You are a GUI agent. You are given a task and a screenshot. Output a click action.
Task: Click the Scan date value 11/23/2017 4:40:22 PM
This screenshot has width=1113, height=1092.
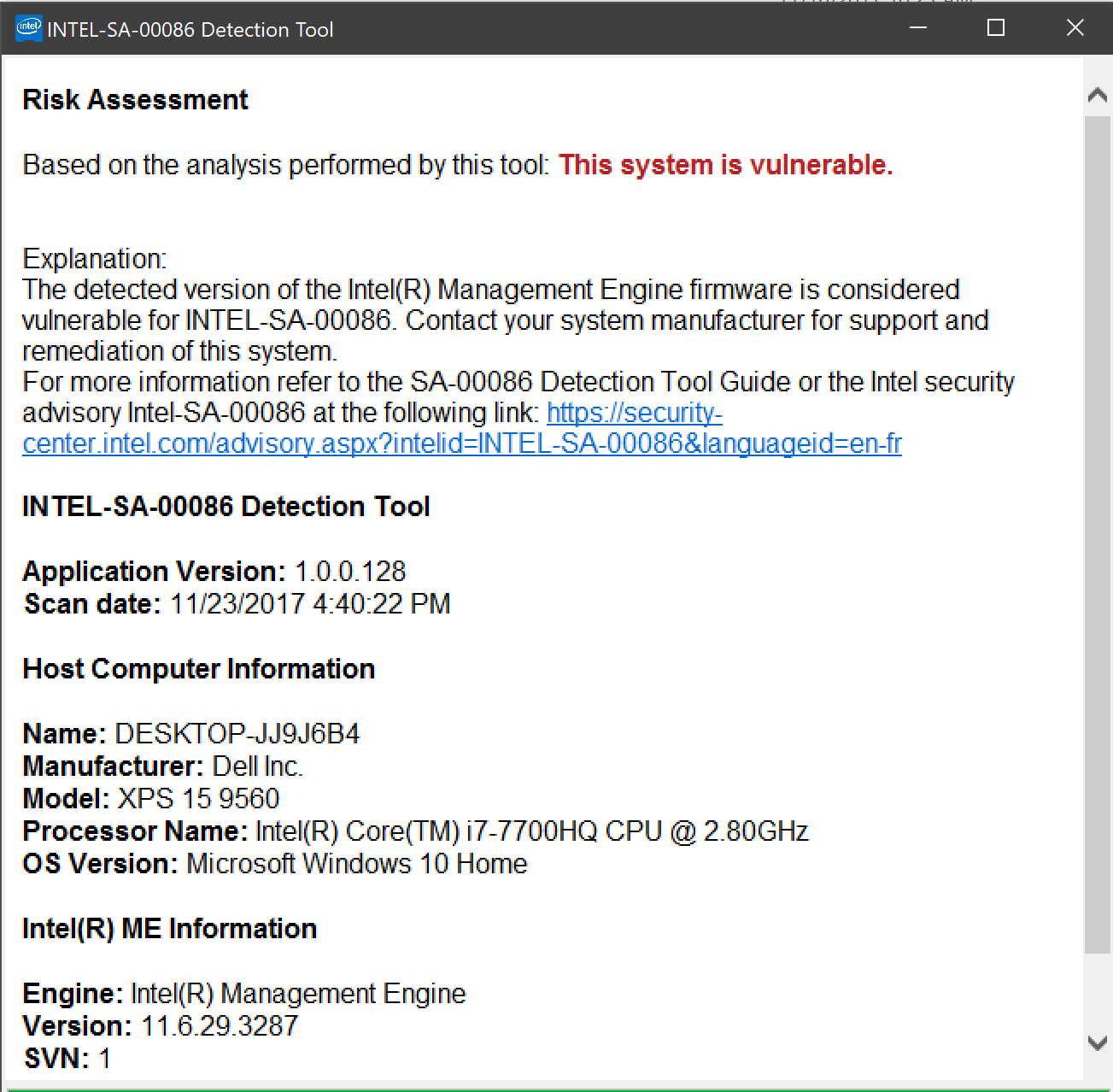310,604
